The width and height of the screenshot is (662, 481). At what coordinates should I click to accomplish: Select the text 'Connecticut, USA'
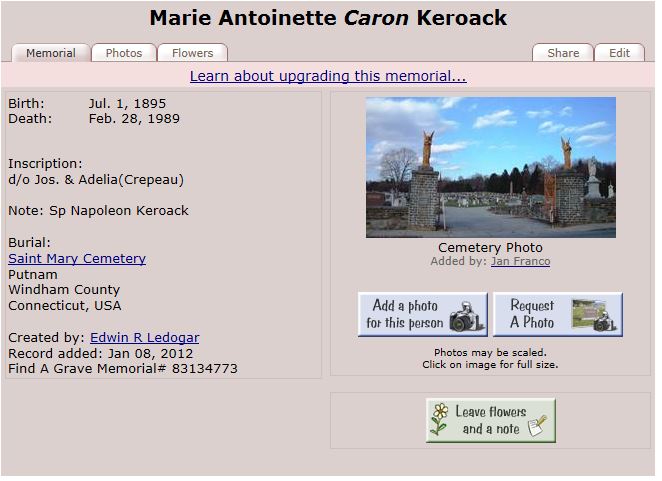pyautogui.click(x=65, y=306)
